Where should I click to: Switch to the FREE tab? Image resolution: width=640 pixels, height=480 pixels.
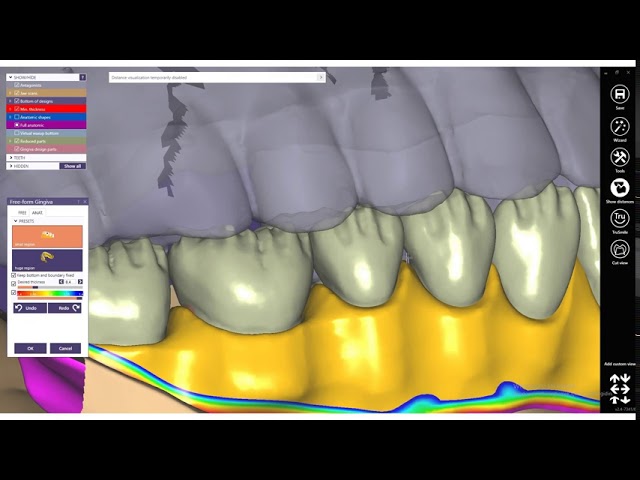click(x=22, y=212)
